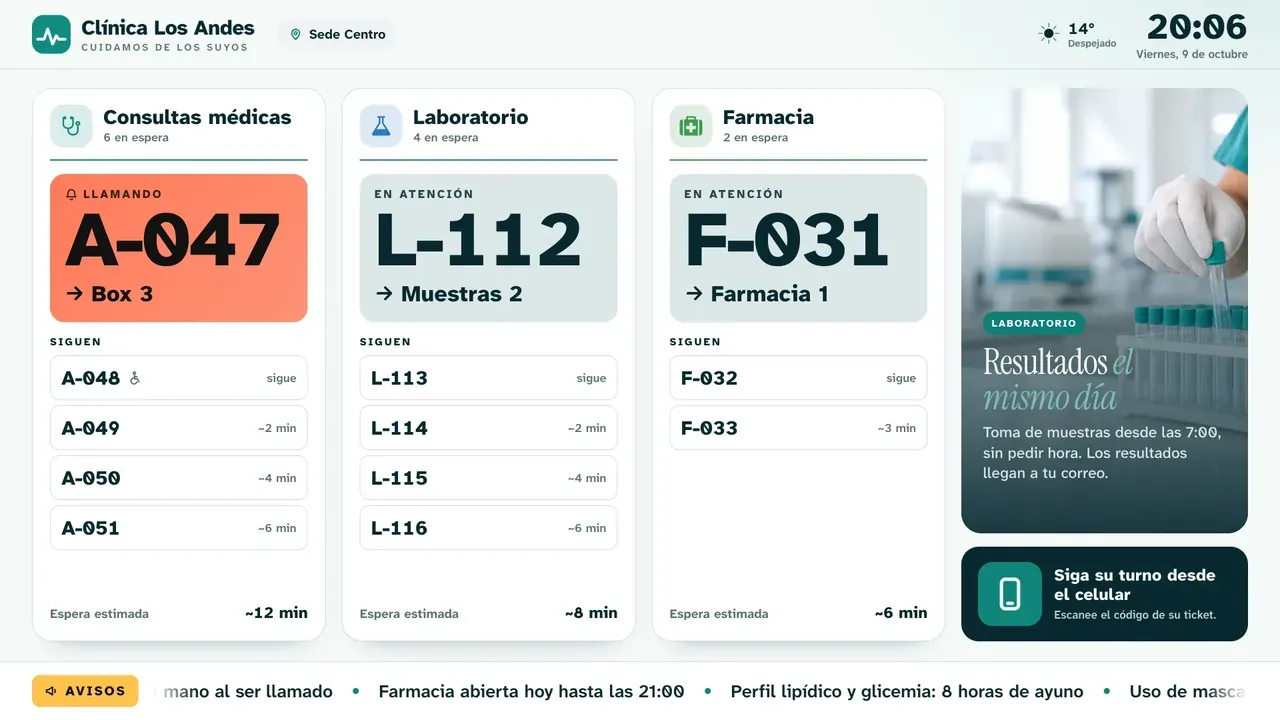Click the '~8 min' estimated wait value

point(591,613)
